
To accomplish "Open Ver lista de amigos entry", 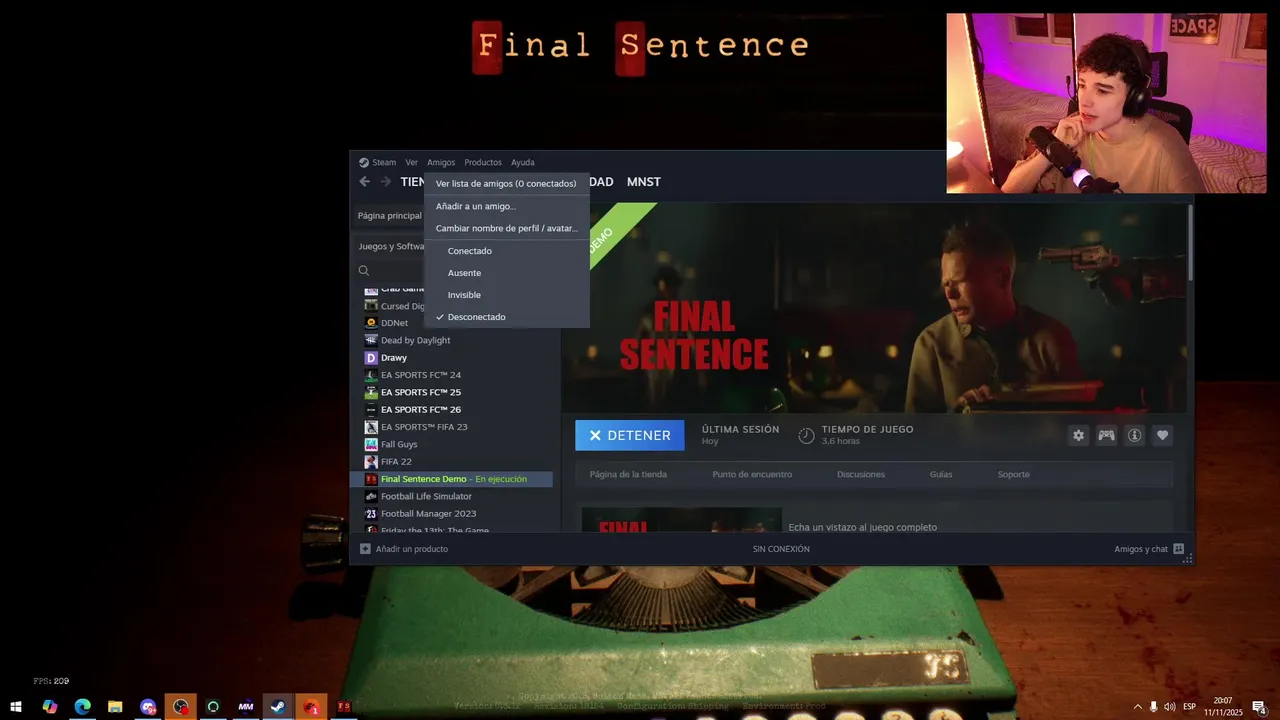I will (506, 184).
